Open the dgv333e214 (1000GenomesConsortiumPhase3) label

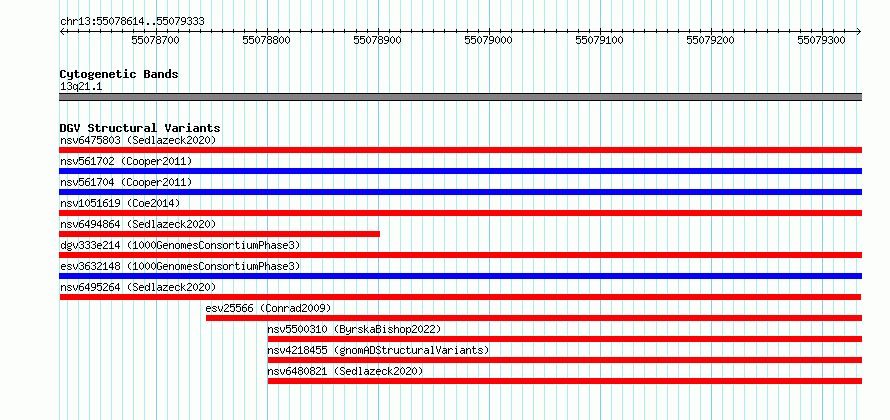[x=180, y=245]
